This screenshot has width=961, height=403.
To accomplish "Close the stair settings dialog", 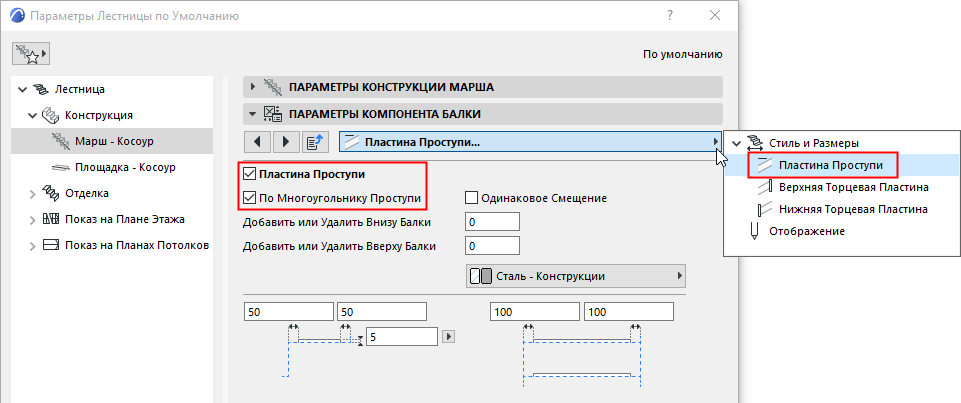I will pyautogui.click(x=714, y=16).
